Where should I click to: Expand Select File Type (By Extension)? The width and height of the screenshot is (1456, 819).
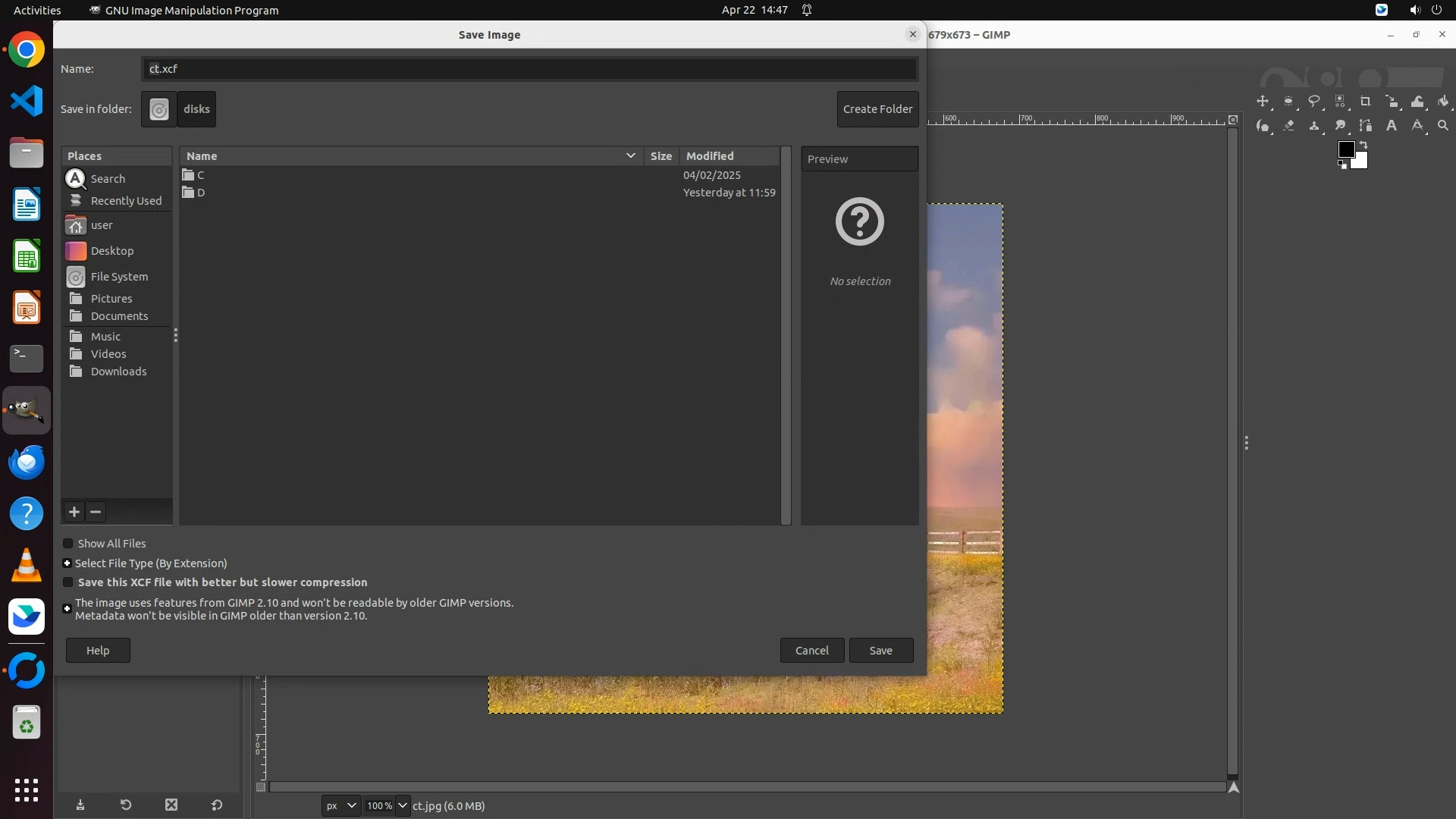point(67,563)
